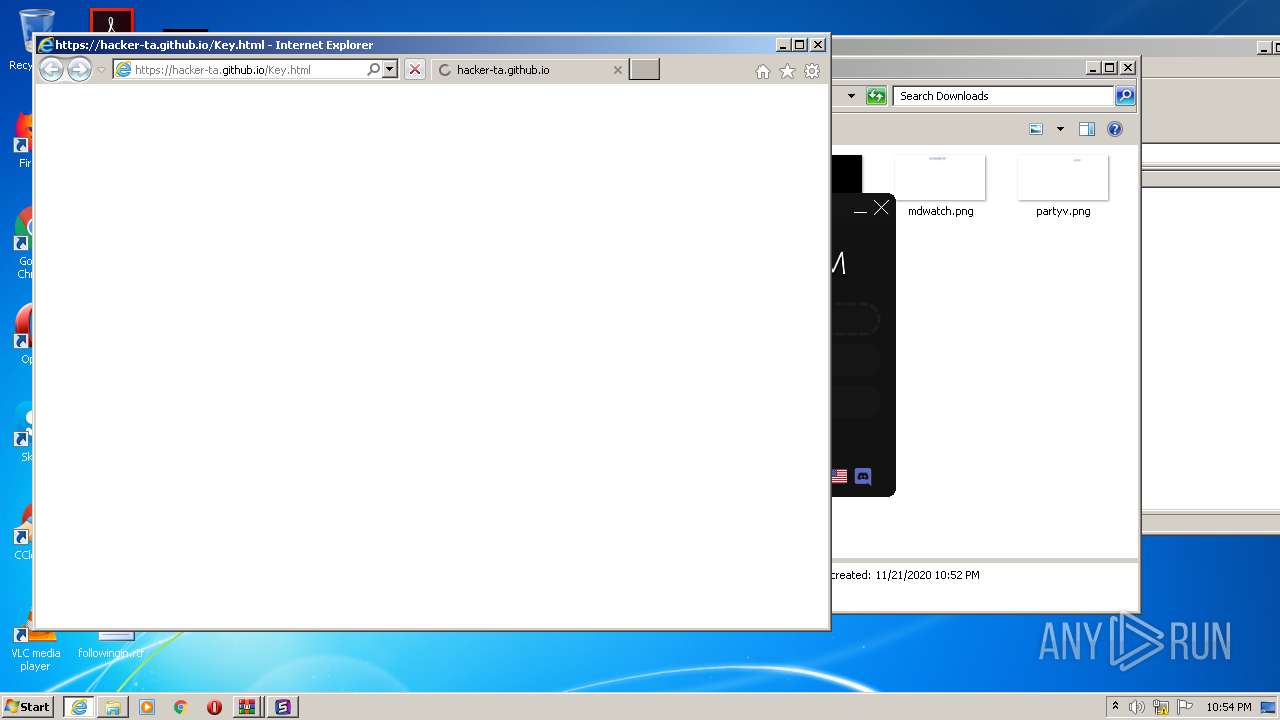Open the Action Center flag icon
Viewport: 1280px width, 720px height.
tap(1184, 707)
